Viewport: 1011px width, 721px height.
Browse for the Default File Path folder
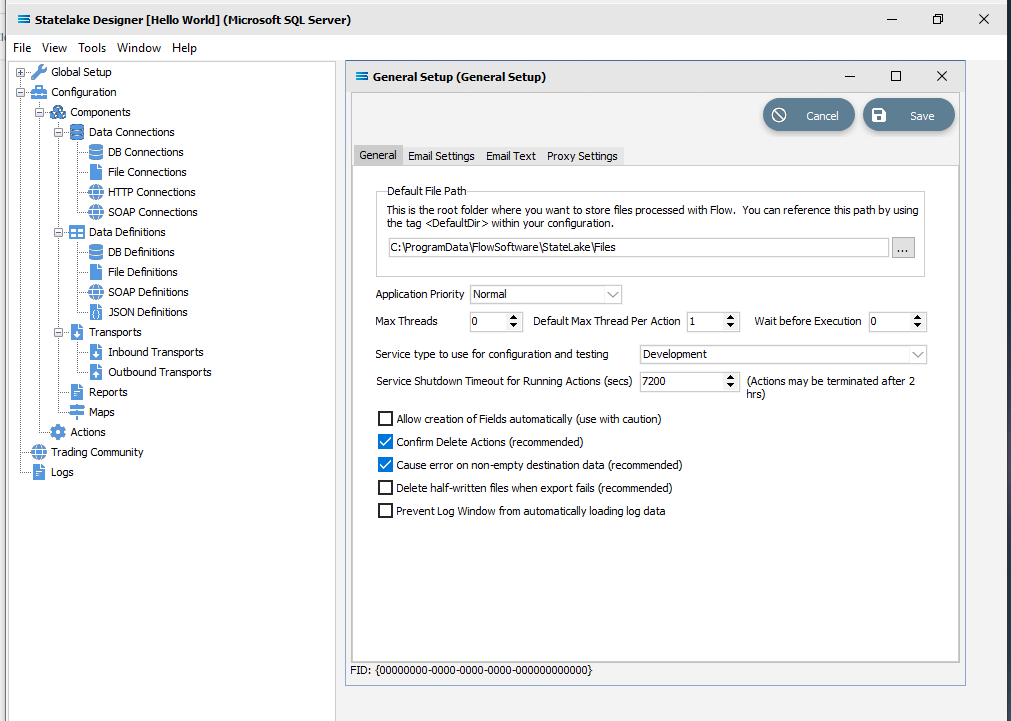[903, 248]
